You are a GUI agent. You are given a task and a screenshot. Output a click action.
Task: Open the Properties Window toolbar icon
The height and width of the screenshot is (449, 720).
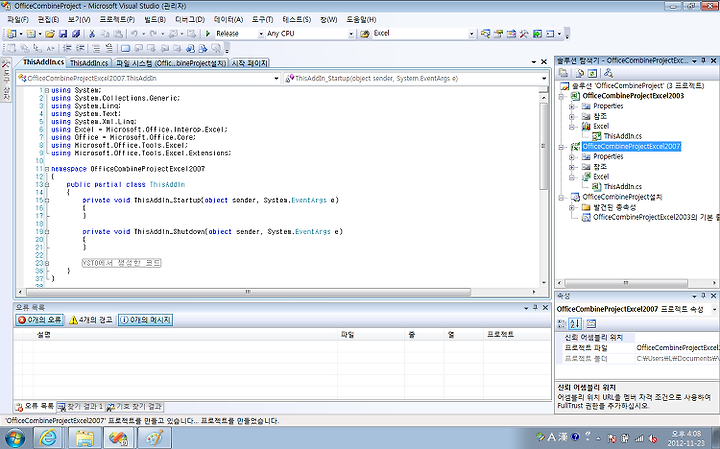498,34
